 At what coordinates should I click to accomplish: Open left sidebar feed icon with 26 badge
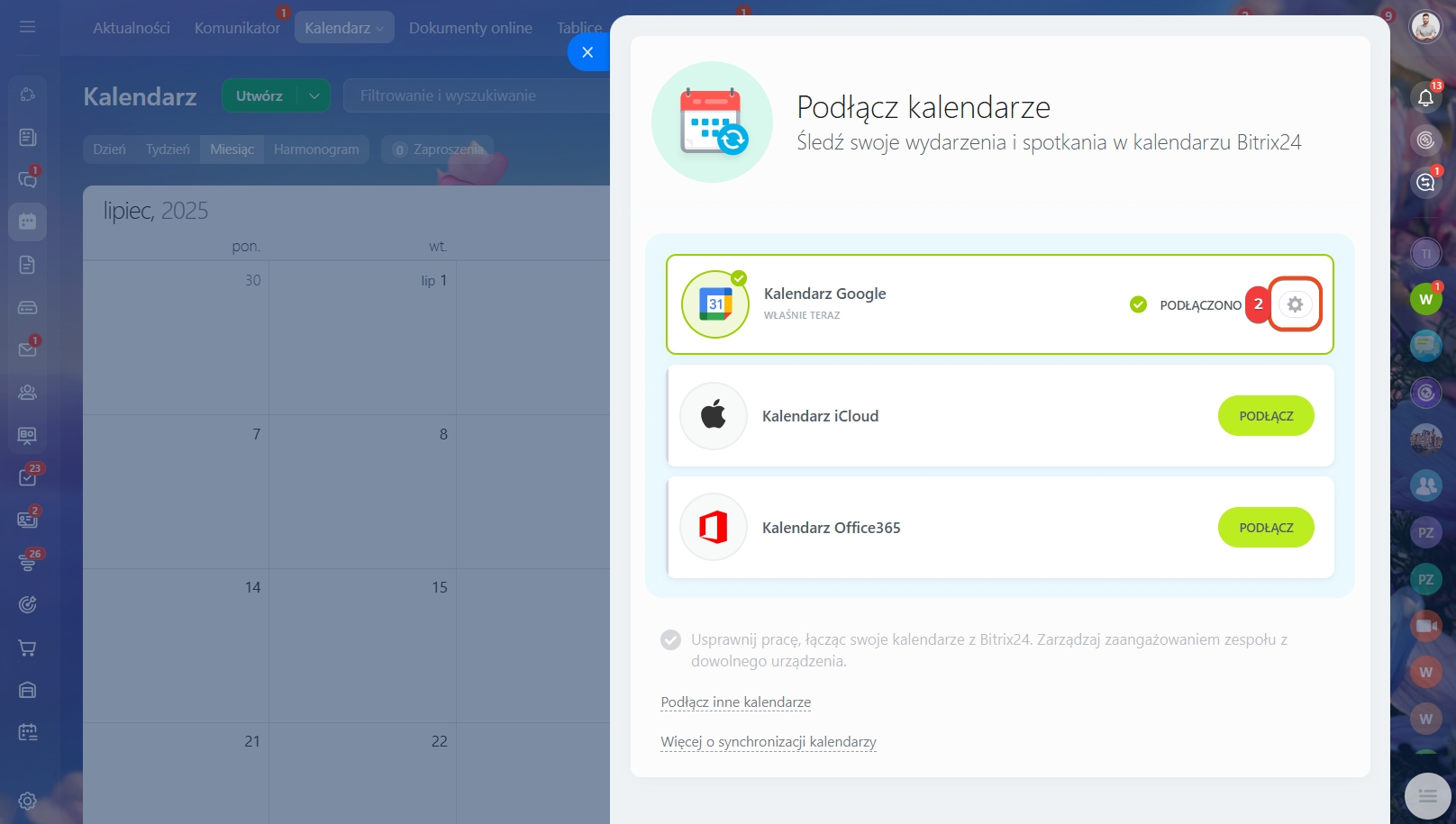point(27,563)
